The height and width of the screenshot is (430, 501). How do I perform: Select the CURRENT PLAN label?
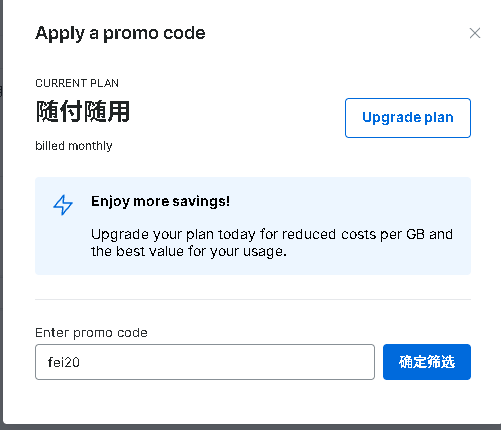[x=77, y=83]
